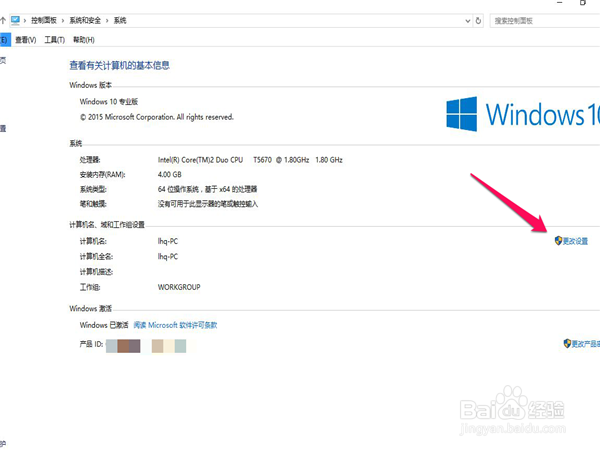Select the 2015 Microsoft Corporation copyright text
600x450 pixels.
(157, 117)
